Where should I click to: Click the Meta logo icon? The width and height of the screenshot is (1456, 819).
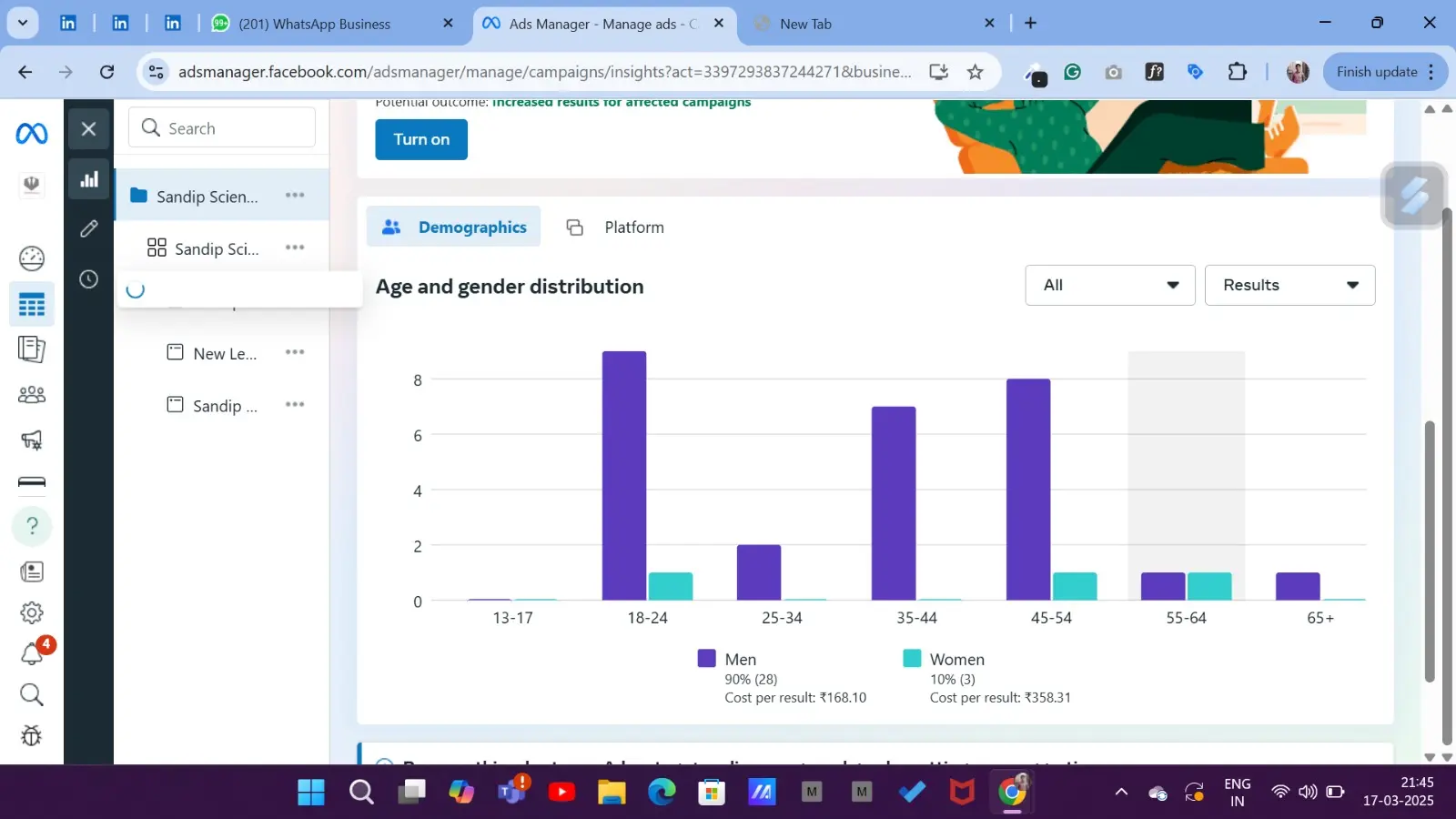pyautogui.click(x=32, y=134)
